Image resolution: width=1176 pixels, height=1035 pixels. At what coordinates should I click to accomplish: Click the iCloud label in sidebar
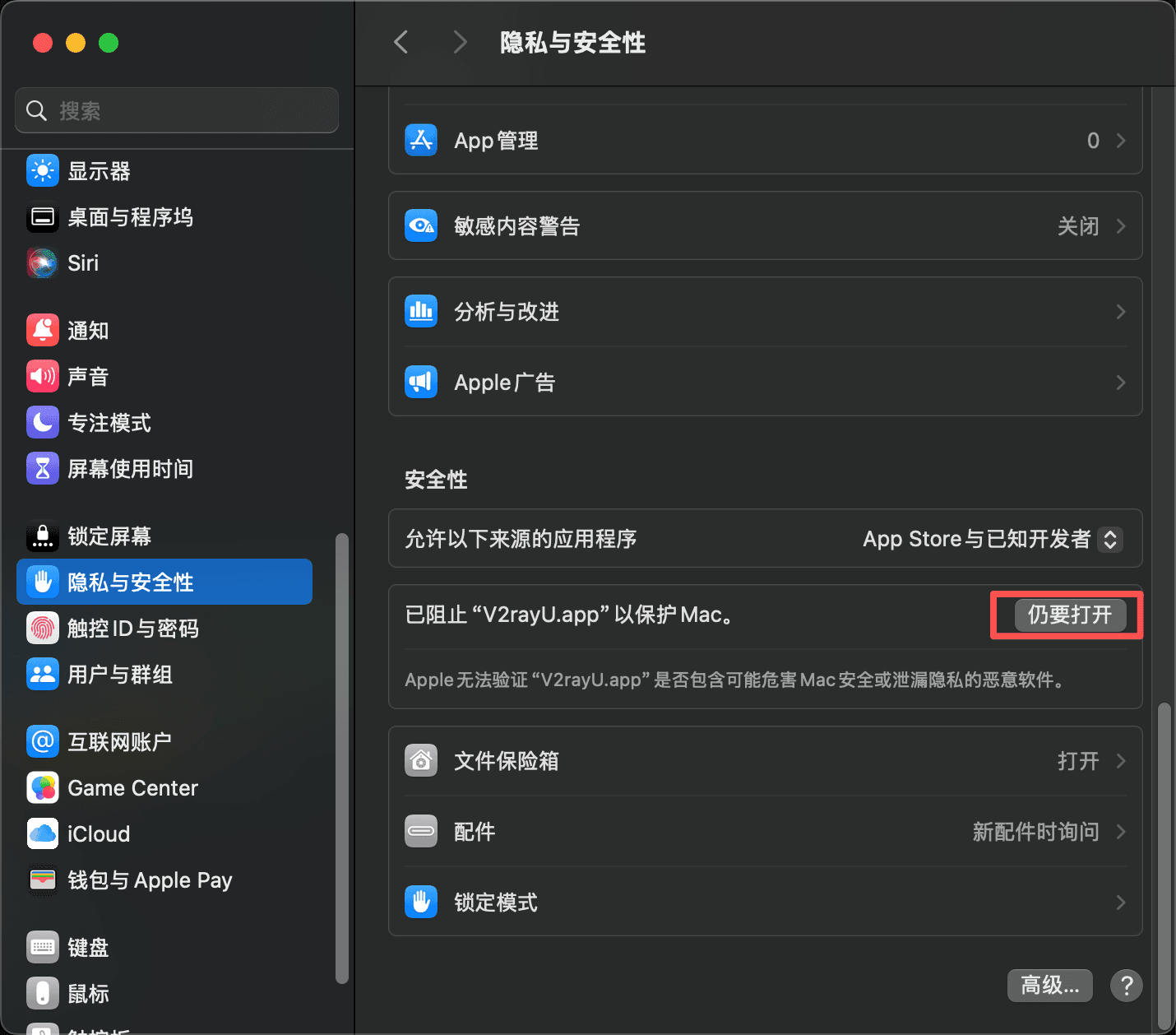(x=99, y=834)
